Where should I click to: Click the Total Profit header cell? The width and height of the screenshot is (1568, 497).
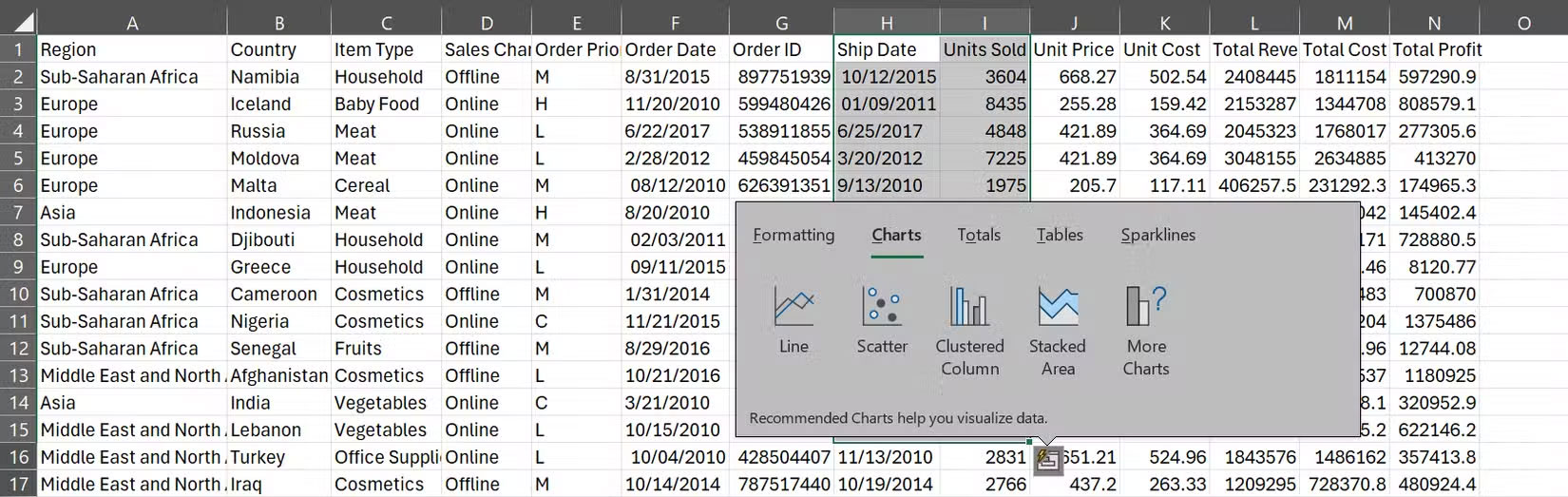(1436, 49)
